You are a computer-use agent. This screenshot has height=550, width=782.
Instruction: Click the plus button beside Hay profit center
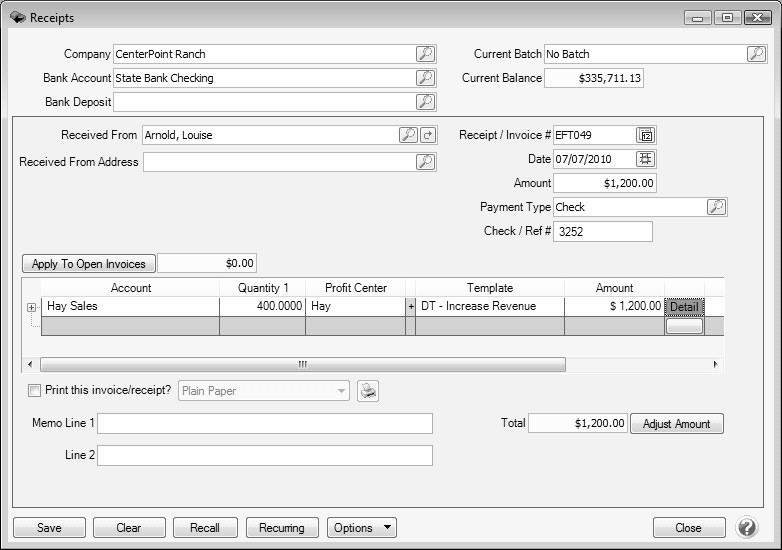410,307
